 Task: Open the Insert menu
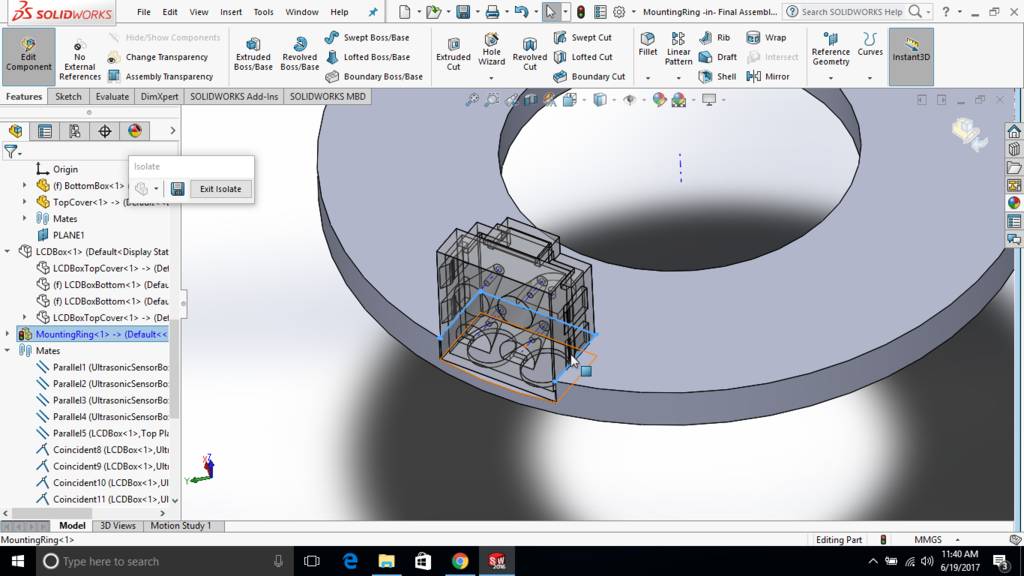[x=231, y=12]
